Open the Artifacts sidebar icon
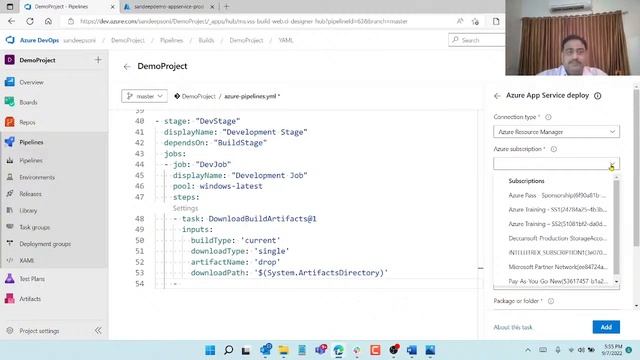640x360 pixels. [x=10, y=299]
